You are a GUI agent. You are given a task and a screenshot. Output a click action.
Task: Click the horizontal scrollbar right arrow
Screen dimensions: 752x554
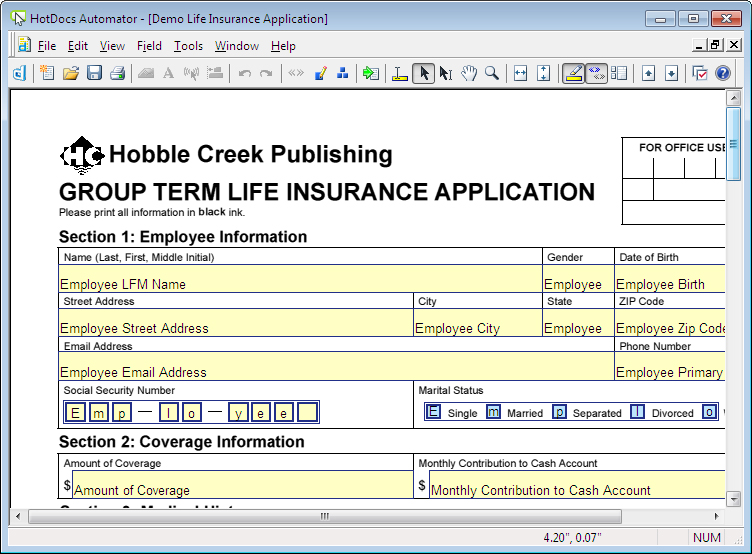tap(718, 516)
